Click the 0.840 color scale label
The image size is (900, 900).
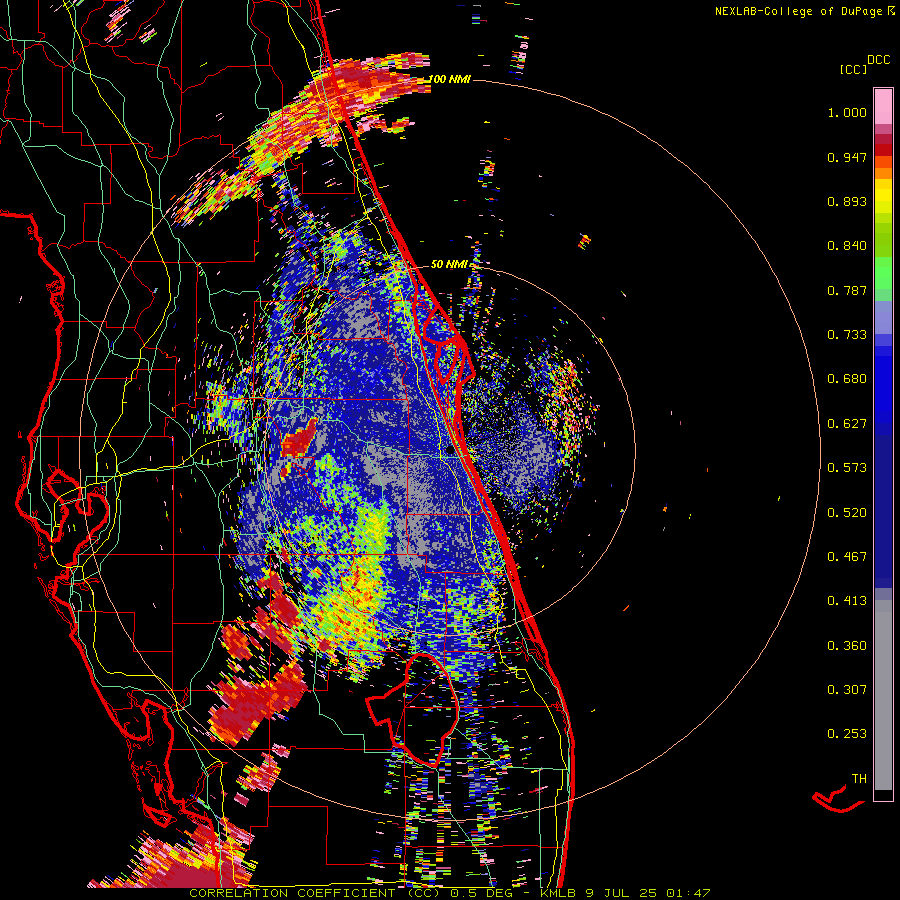(x=847, y=246)
